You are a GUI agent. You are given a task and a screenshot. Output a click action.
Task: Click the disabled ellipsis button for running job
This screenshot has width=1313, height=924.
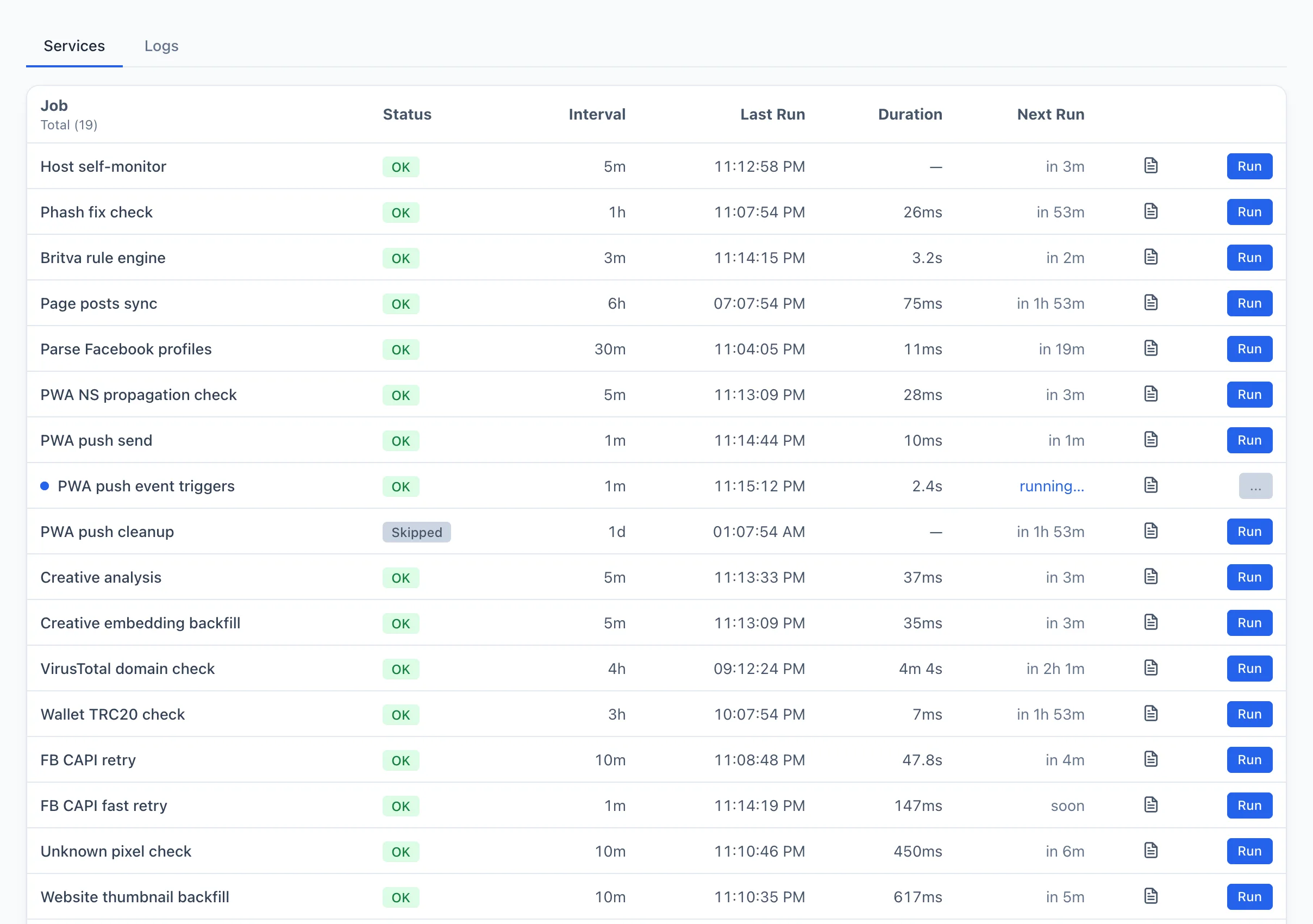[x=1255, y=486]
